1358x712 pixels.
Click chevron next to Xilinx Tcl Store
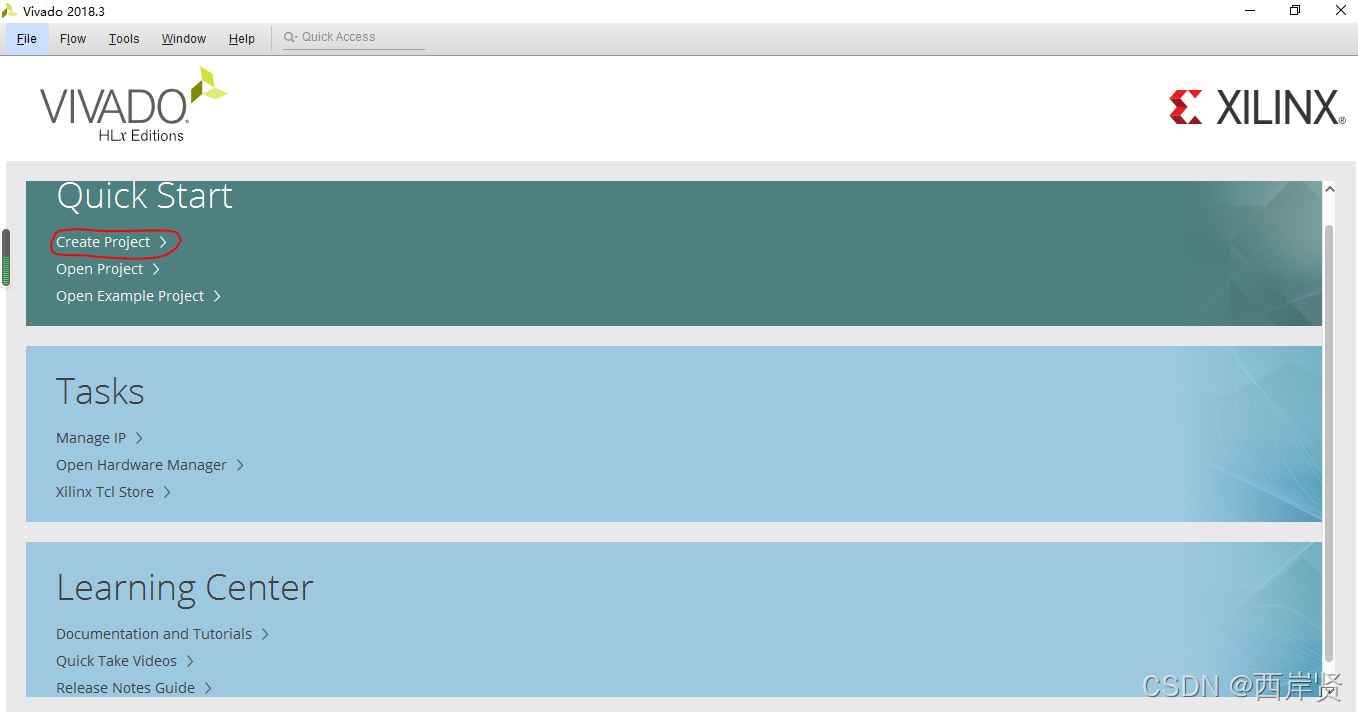coord(167,492)
